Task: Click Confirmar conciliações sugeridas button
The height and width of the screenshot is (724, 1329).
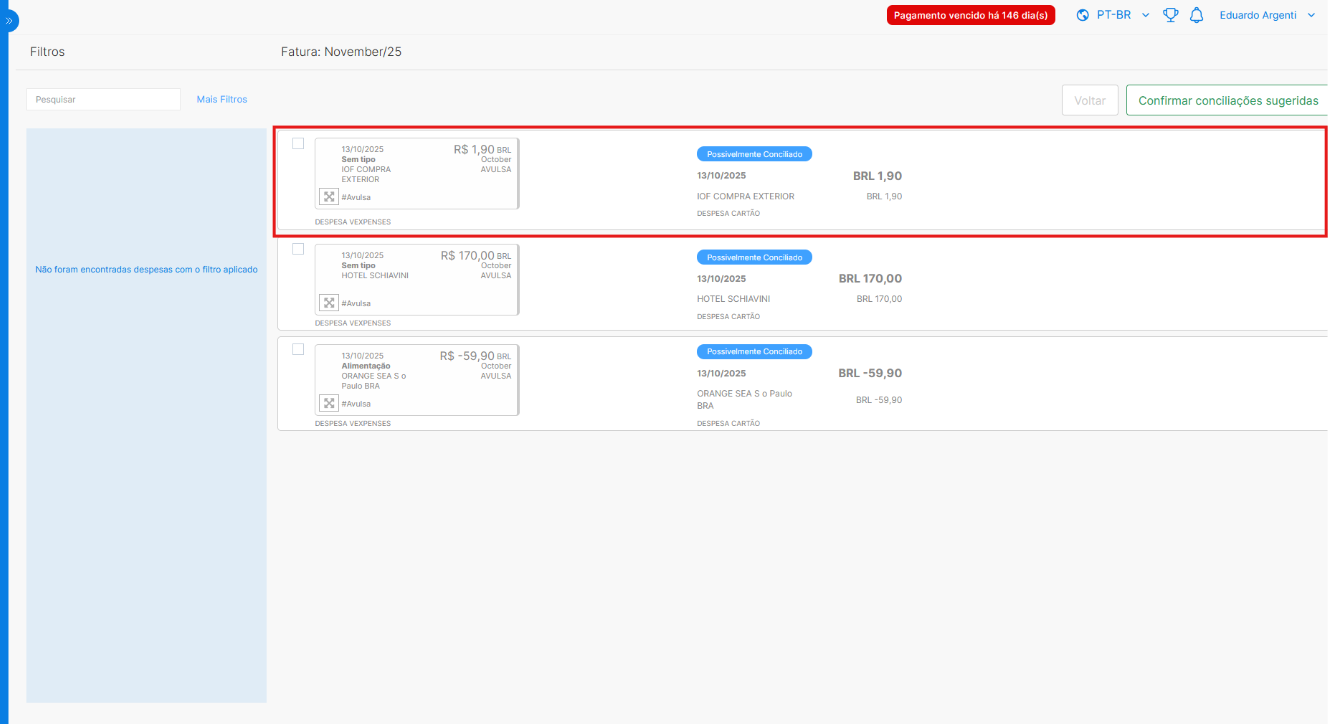Action: click(1227, 101)
